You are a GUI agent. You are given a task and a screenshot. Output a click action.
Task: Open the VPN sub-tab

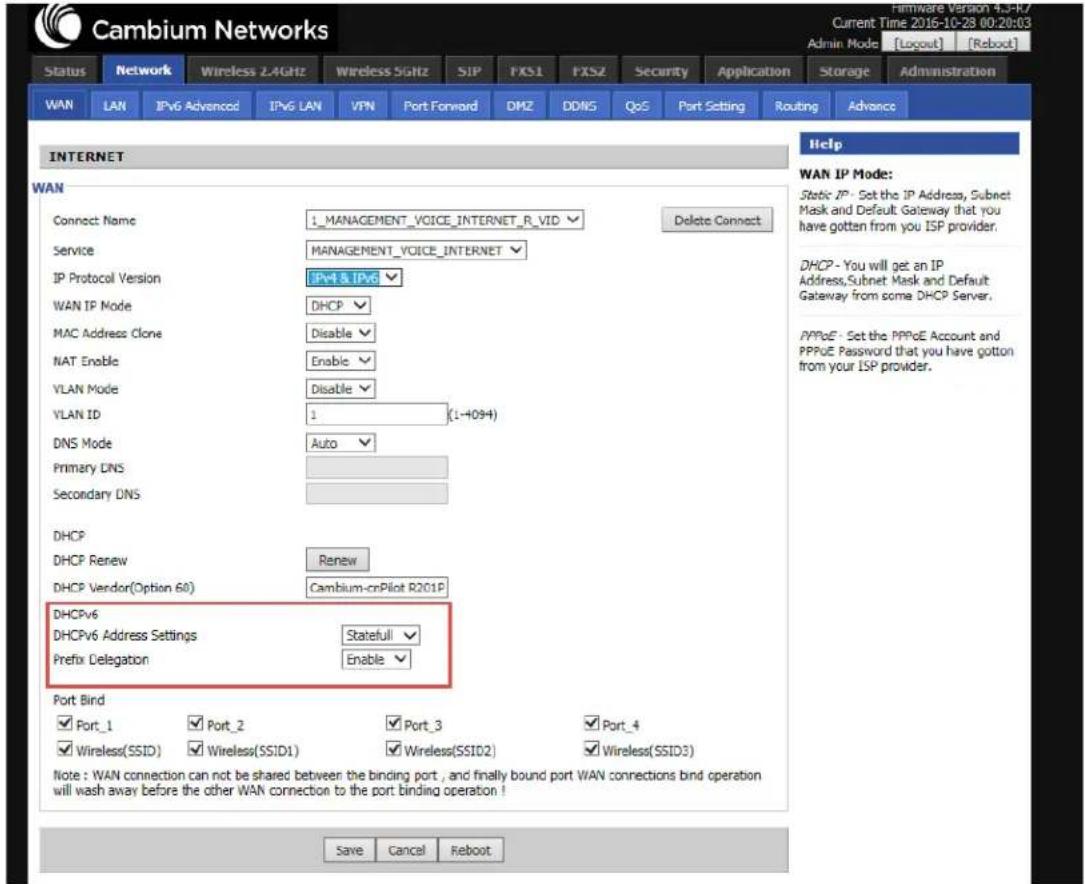click(363, 106)
